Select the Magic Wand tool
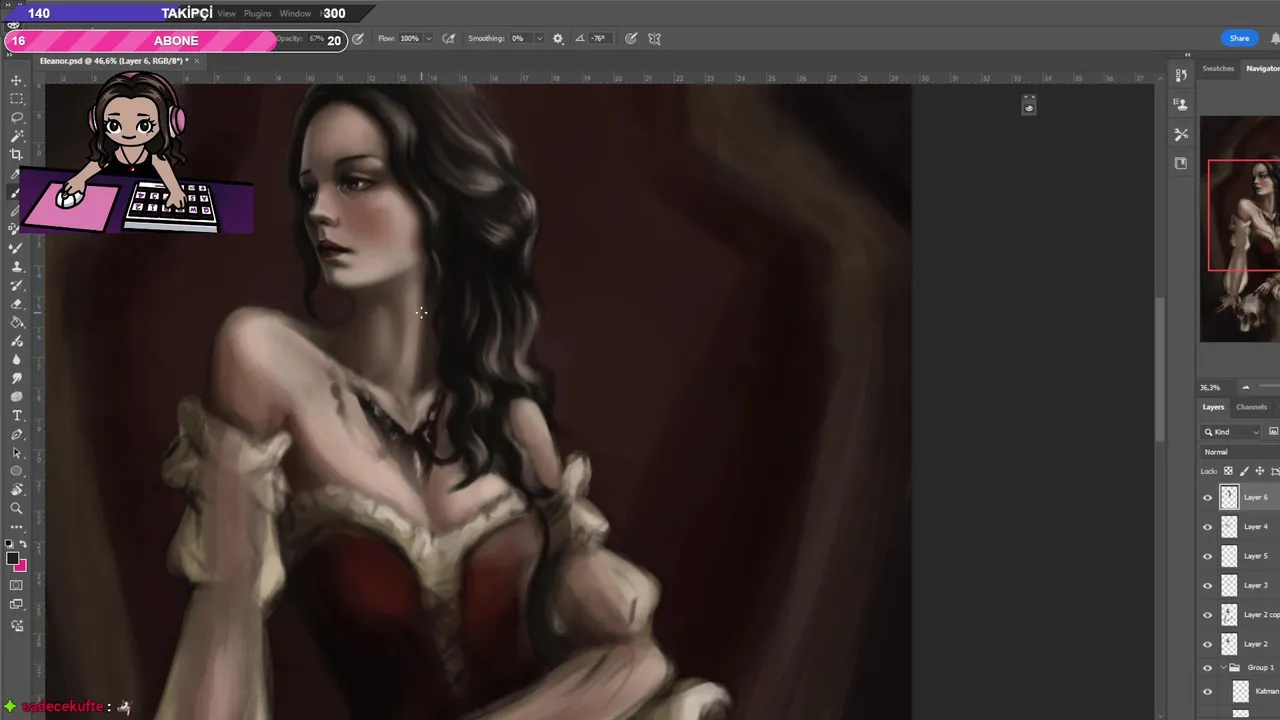Image resolution: width=1280 pixels, height=720 pixels. pyautogui.click(x=16, y=136)
